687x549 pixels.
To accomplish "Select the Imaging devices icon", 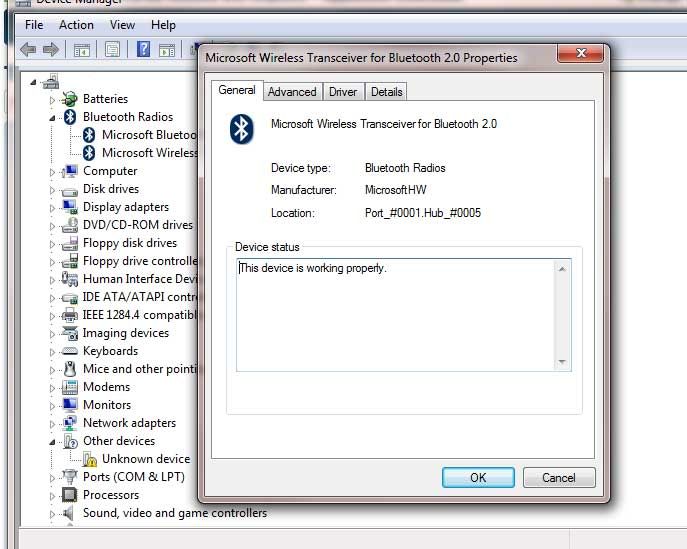I will click(70, 333).
